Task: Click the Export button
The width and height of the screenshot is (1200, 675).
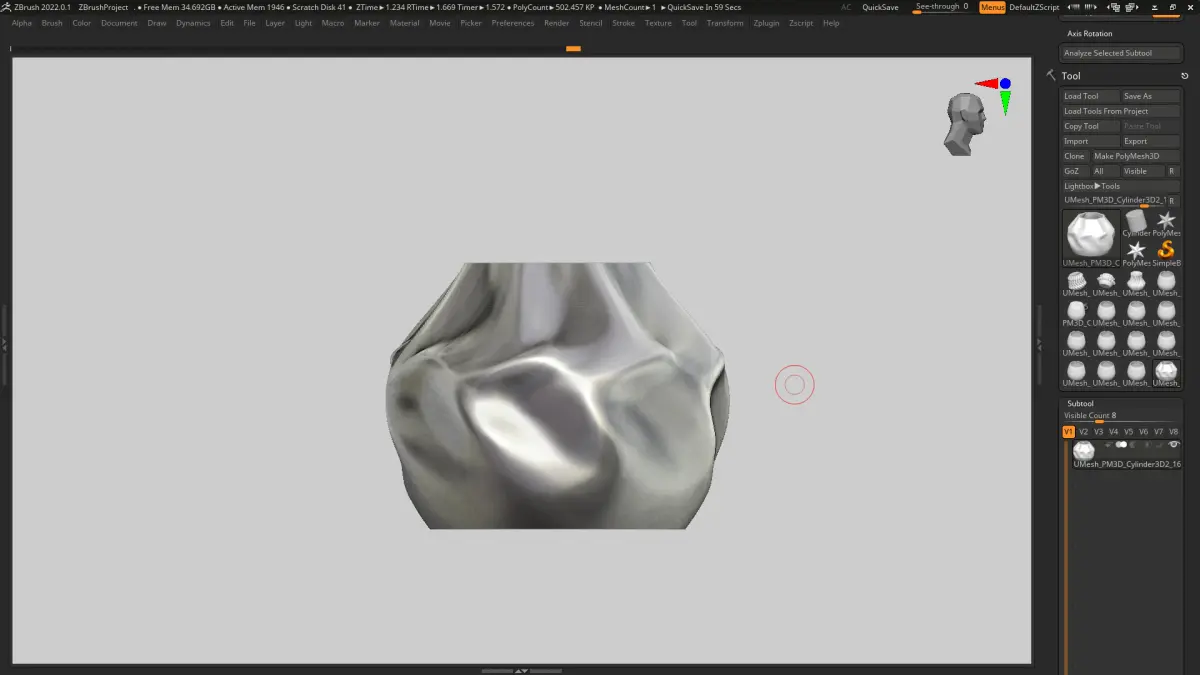Action: coord(1151,141)
